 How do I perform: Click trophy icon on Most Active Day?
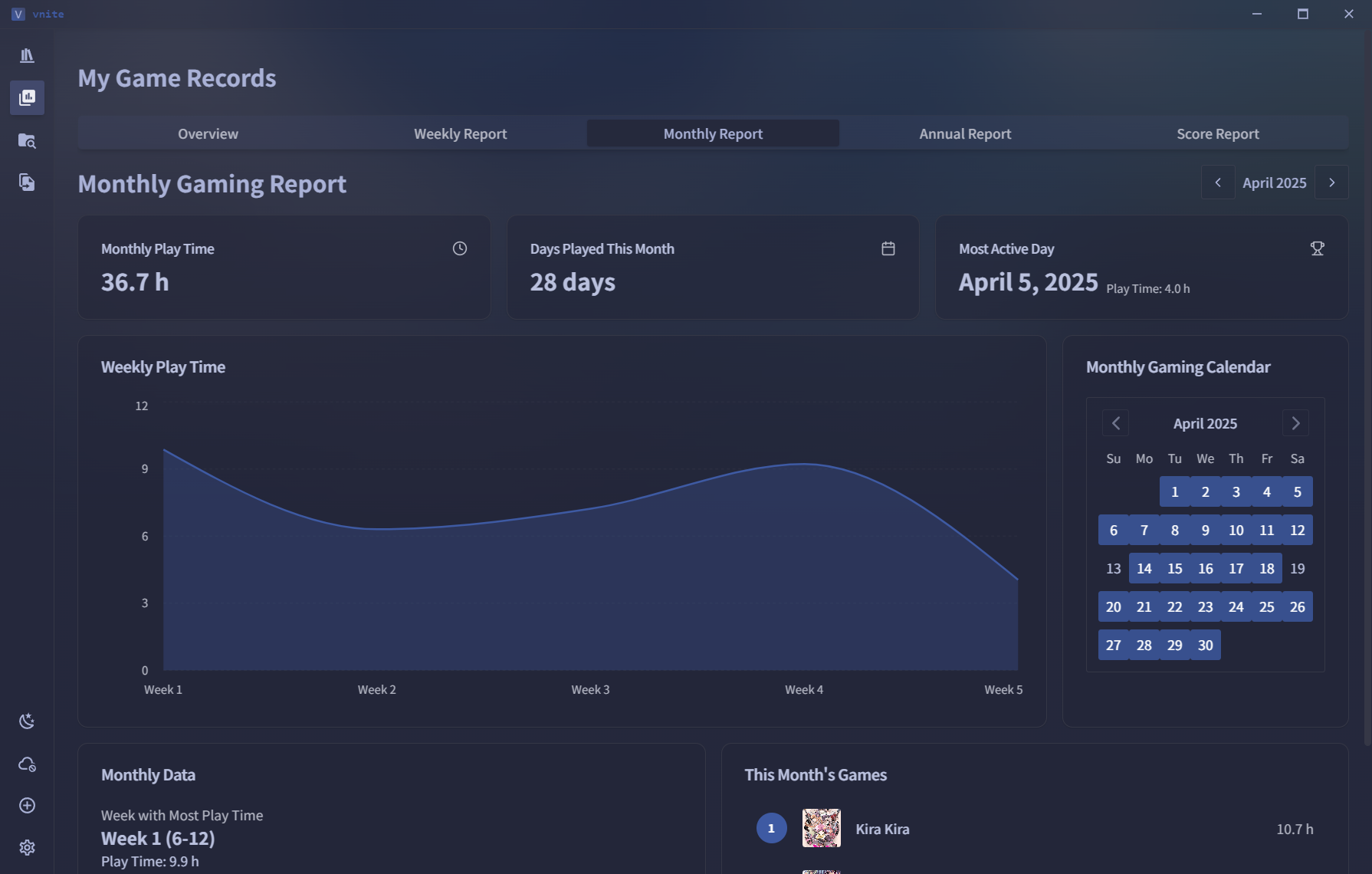[x=1318, y=248]
